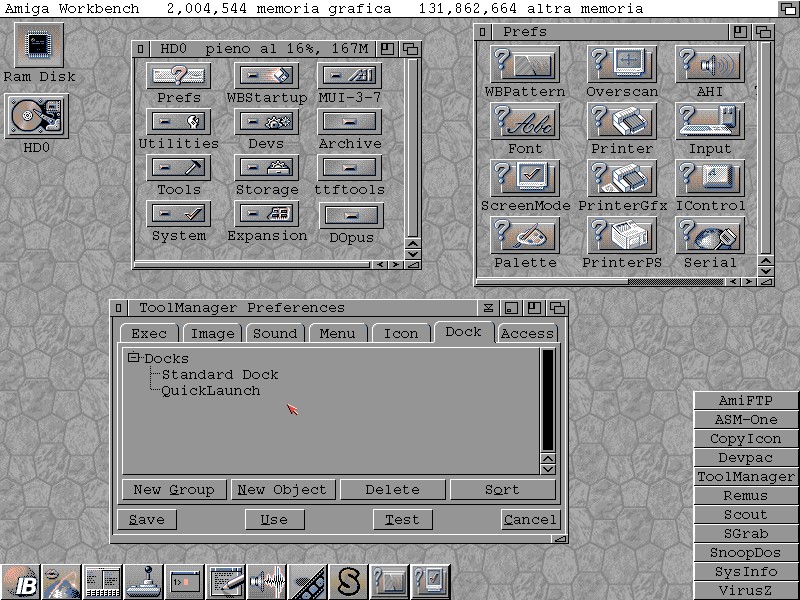
Task: Collapse the Docks tree node
Action: pyautogui.click(x=133, y=358)
